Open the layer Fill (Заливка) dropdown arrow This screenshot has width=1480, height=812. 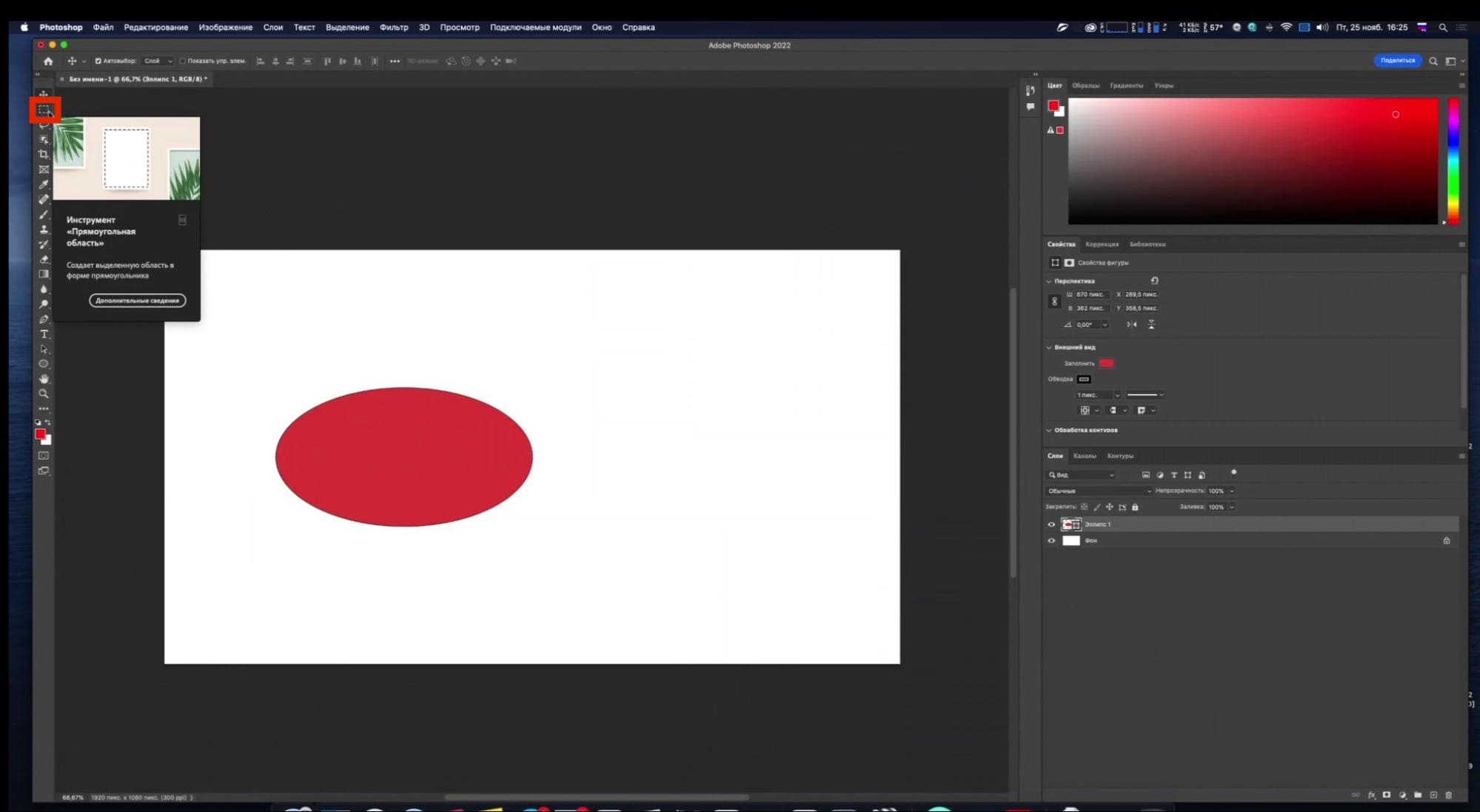[1232, 507]
